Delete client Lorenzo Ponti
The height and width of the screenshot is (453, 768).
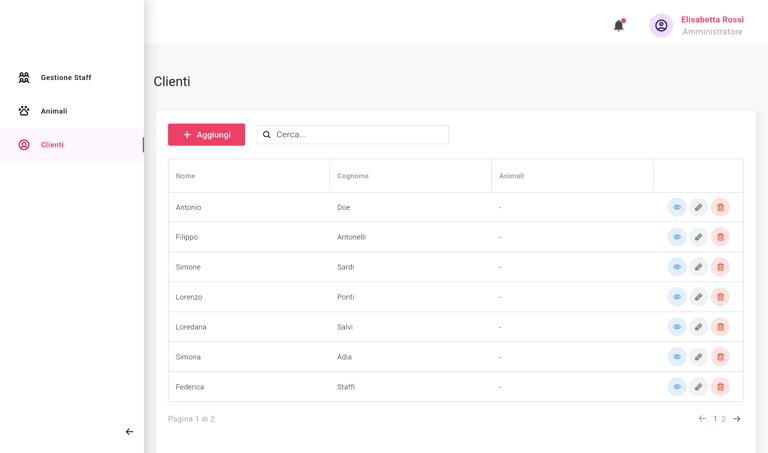click(x=720, y=297)
